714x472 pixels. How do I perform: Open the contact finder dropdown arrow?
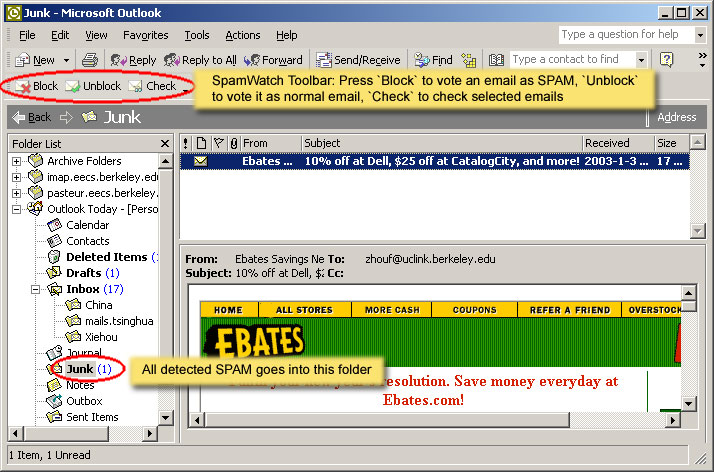click(x=641, y=60)
